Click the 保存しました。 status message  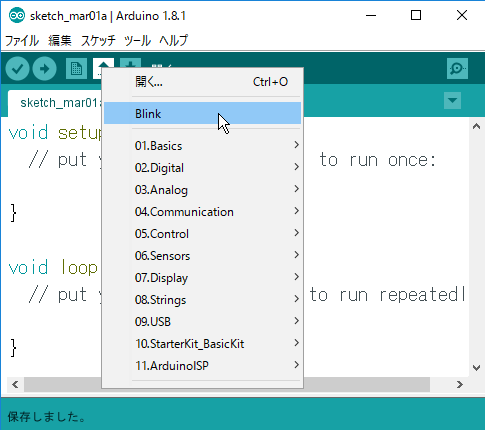point(47,417)
